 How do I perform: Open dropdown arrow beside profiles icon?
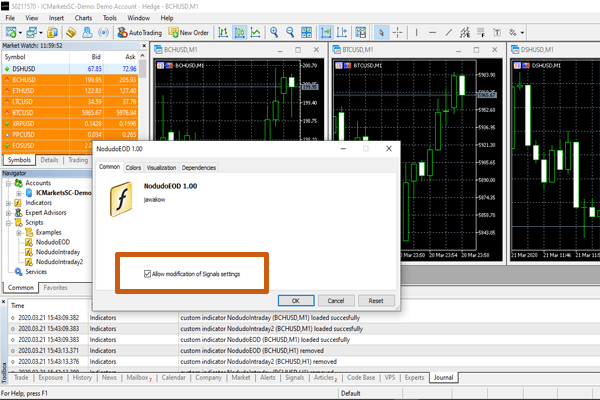click(x=41, y=33)
